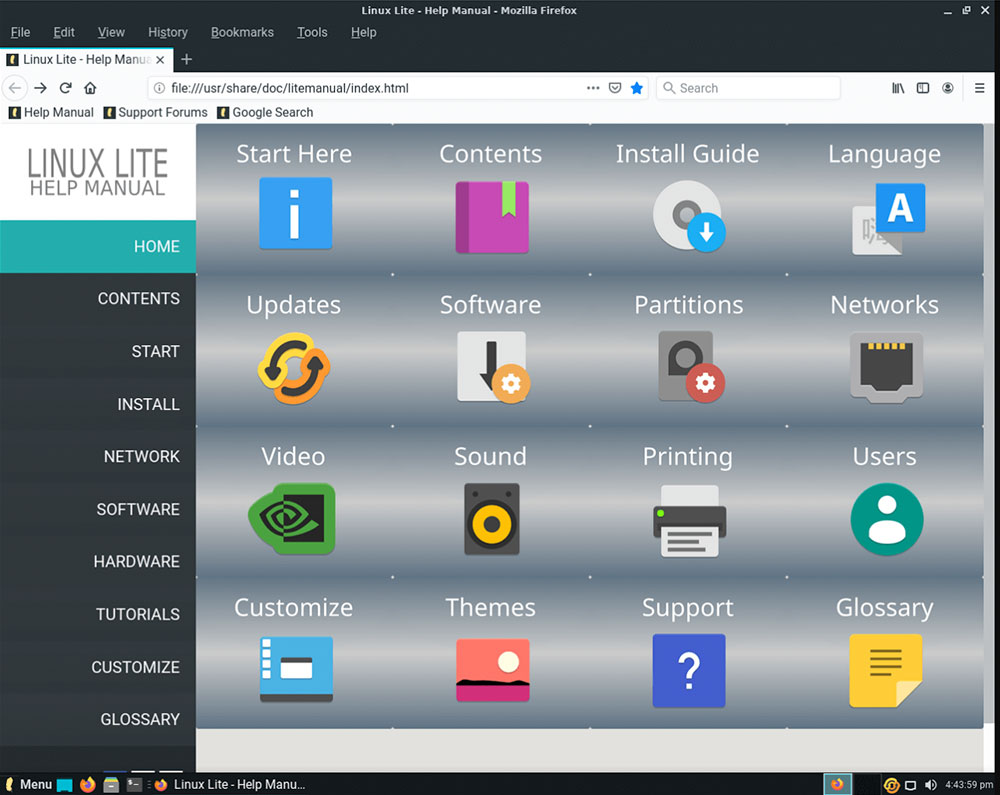Open the Support Forums bookmark

click(156, 112)
